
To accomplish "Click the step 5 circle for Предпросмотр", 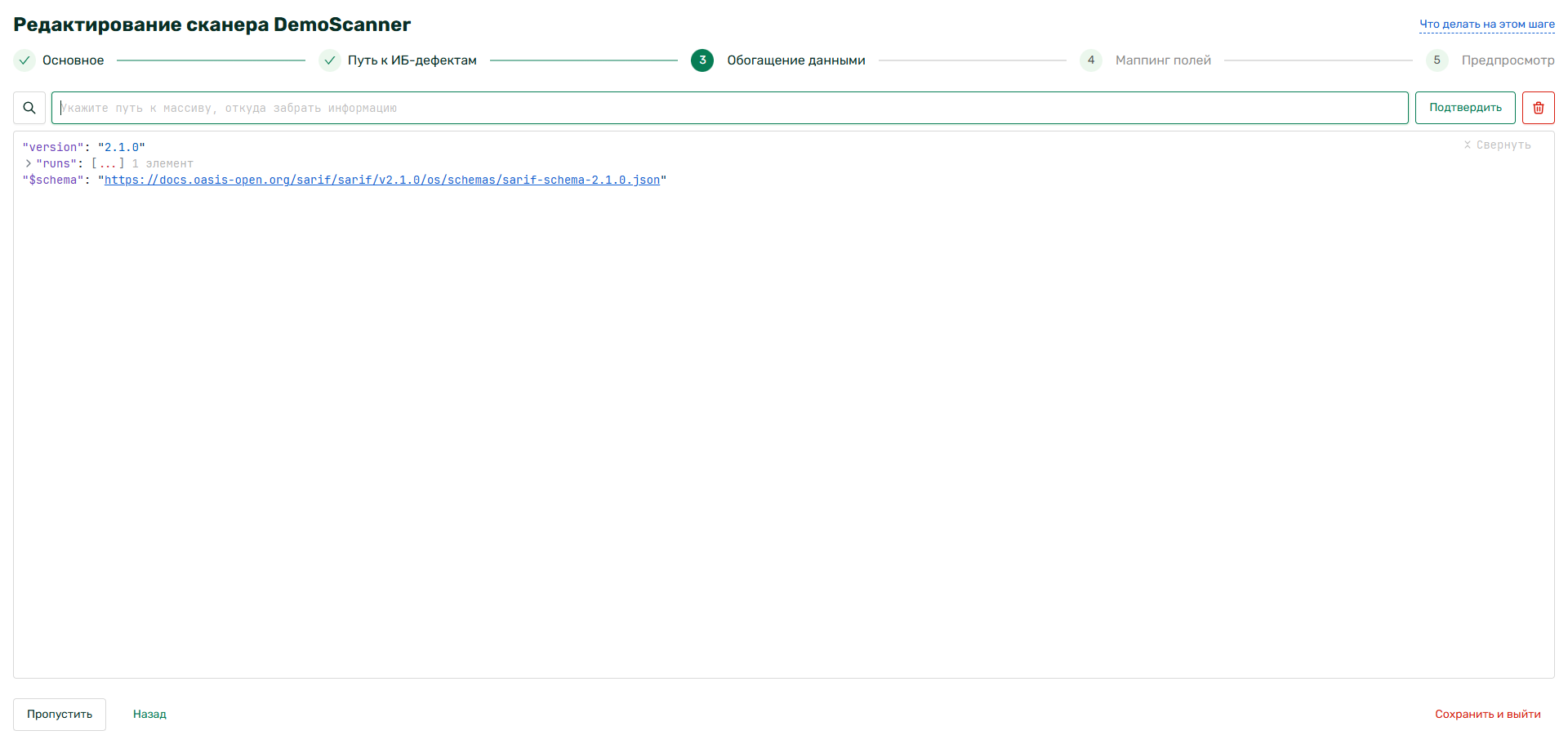I will pos(1437,60).
